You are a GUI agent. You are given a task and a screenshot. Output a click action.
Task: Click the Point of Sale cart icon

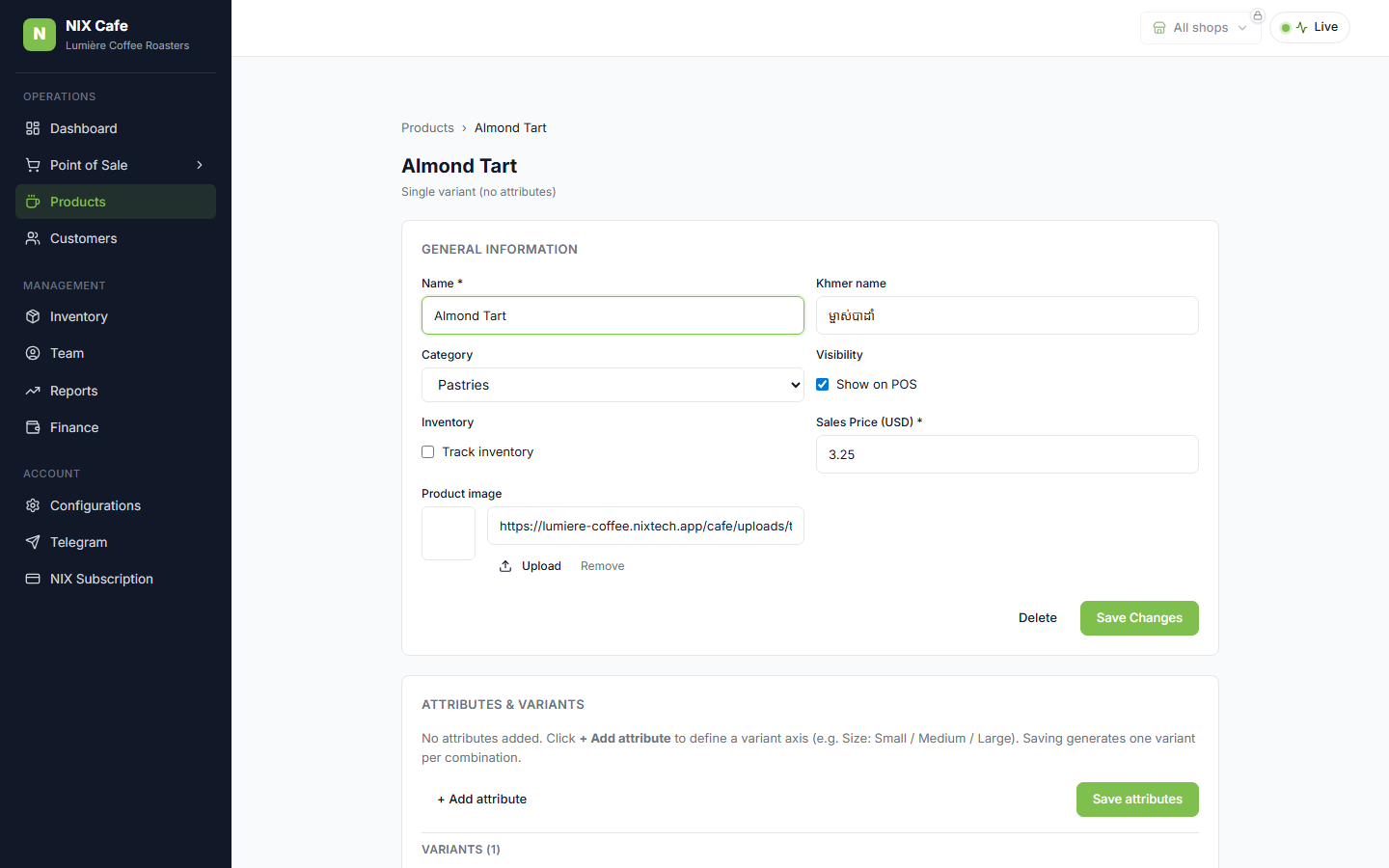33,165
